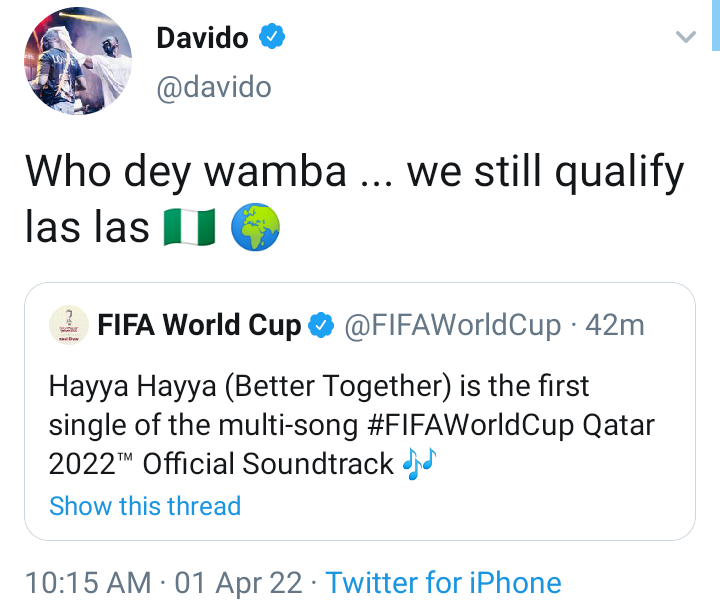
Task: Click the 'Who dey wamba' tweet text
Action: pyautogui.click(x=354, y=172)
